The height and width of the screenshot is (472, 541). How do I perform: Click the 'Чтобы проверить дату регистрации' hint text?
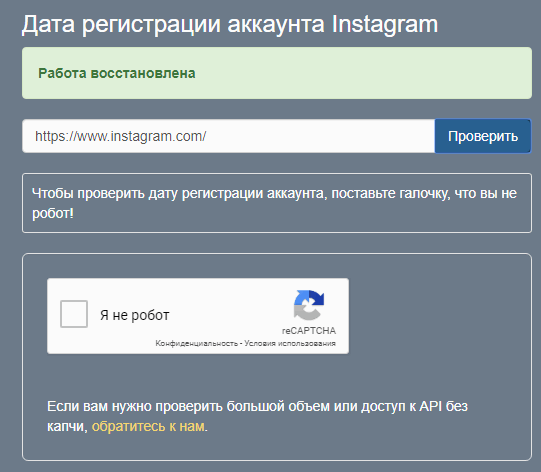click(x=274, y=203)
